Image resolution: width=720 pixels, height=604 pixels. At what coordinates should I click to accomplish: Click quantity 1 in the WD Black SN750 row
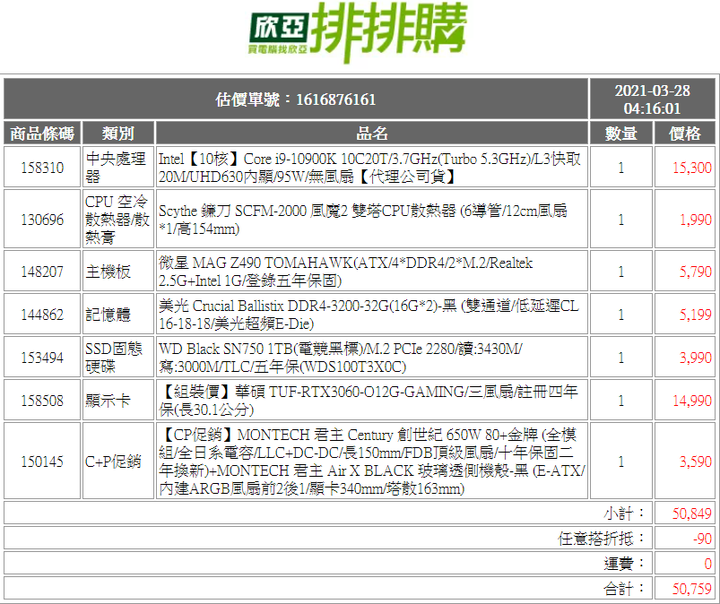(x=621, y=357)
